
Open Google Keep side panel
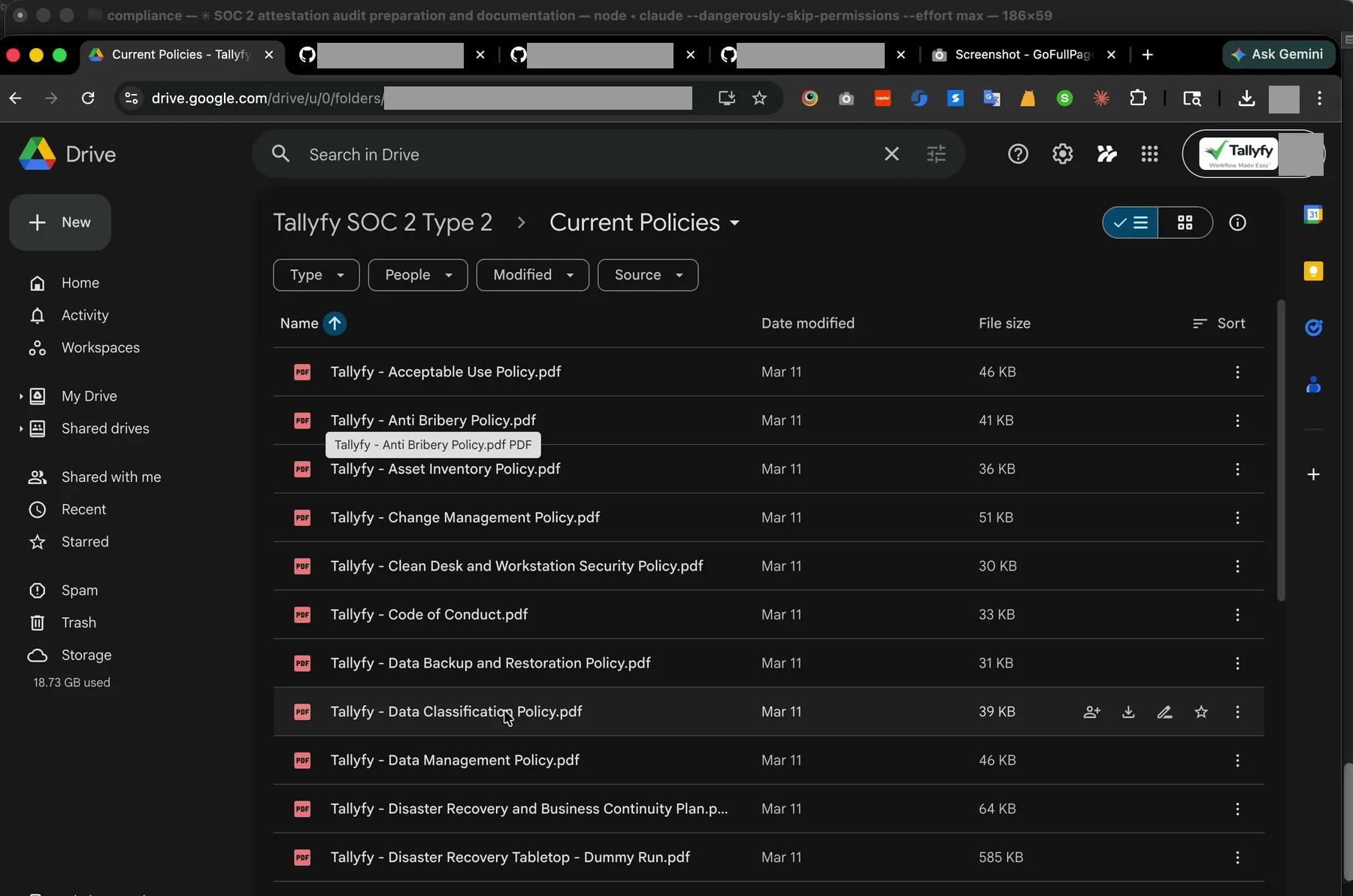(1313, 271)
